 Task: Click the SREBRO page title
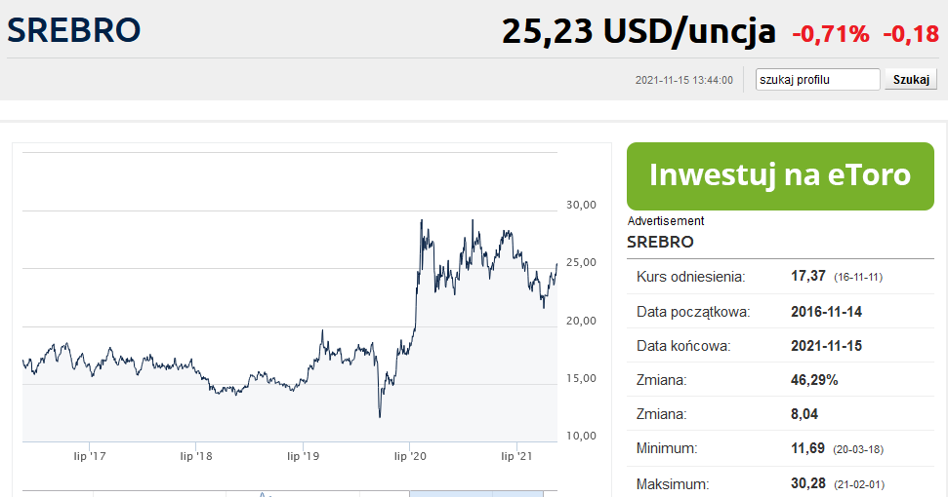[x=74, y=30]
